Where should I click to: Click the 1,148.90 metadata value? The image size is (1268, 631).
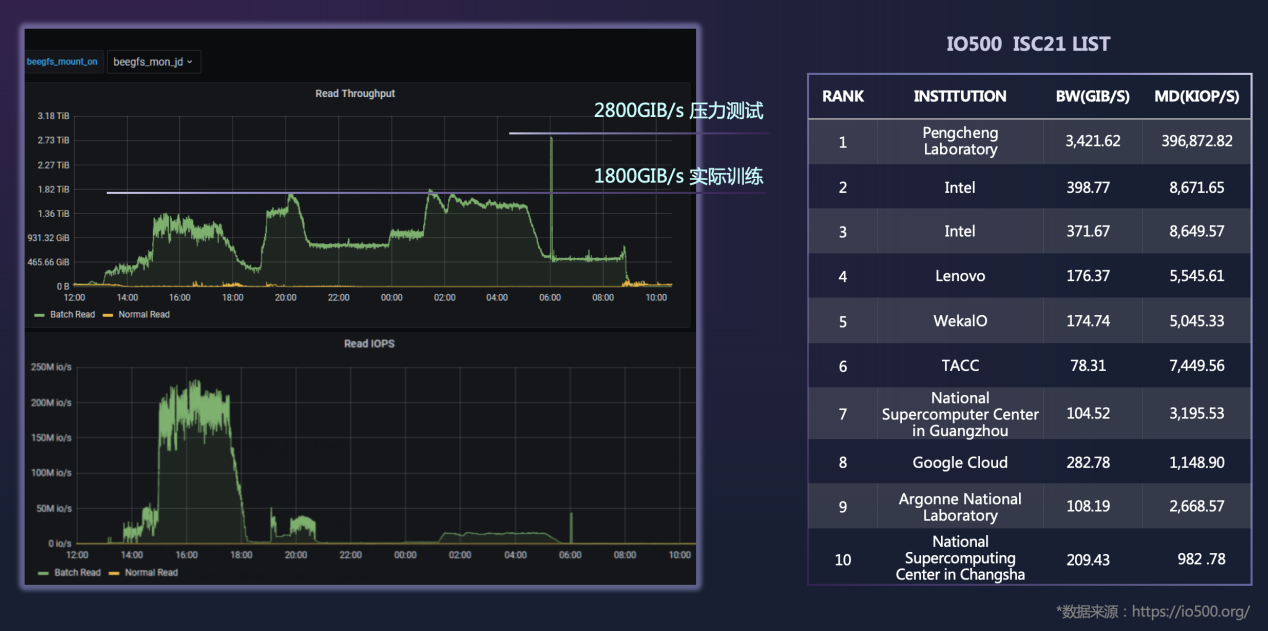point(1197,463)
